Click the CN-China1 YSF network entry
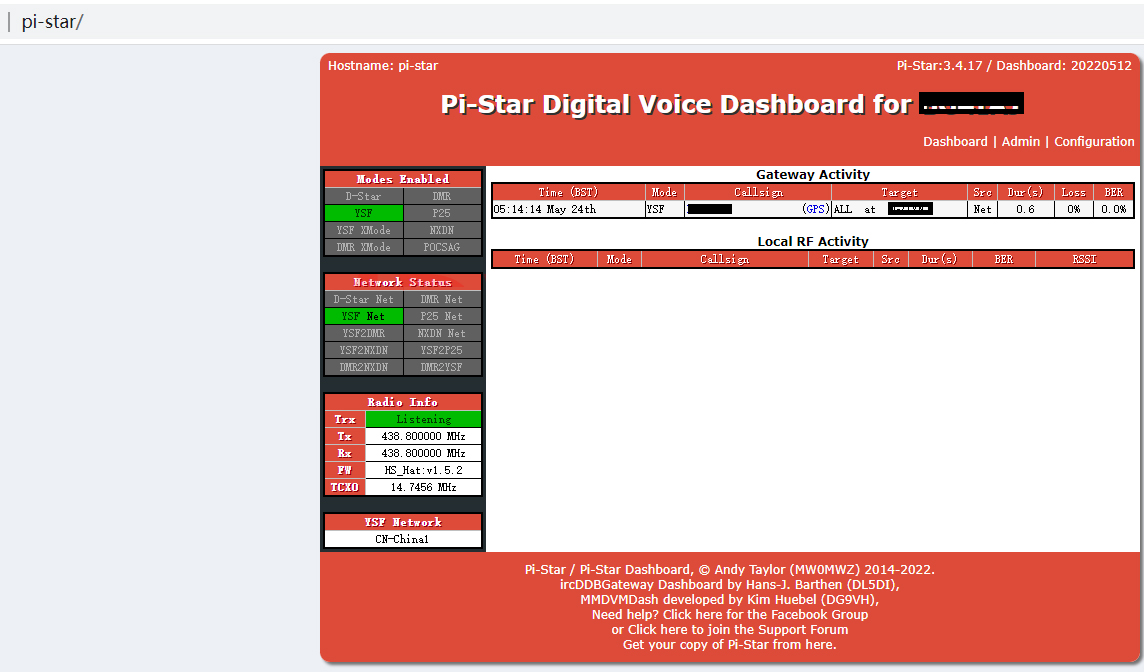 click(x=403, y=539)
